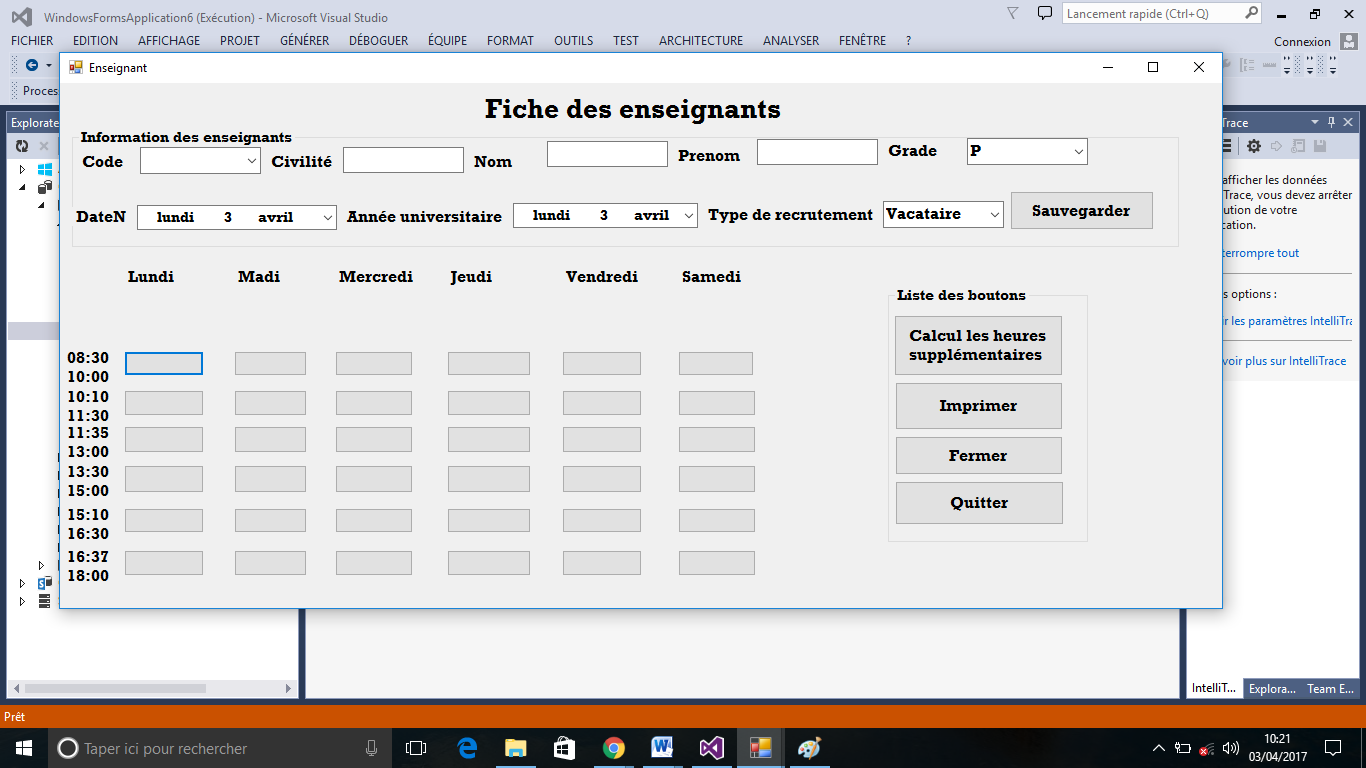1366x768 pixels.
Task: Type in the Civilité text field
Action: [403, 158]
